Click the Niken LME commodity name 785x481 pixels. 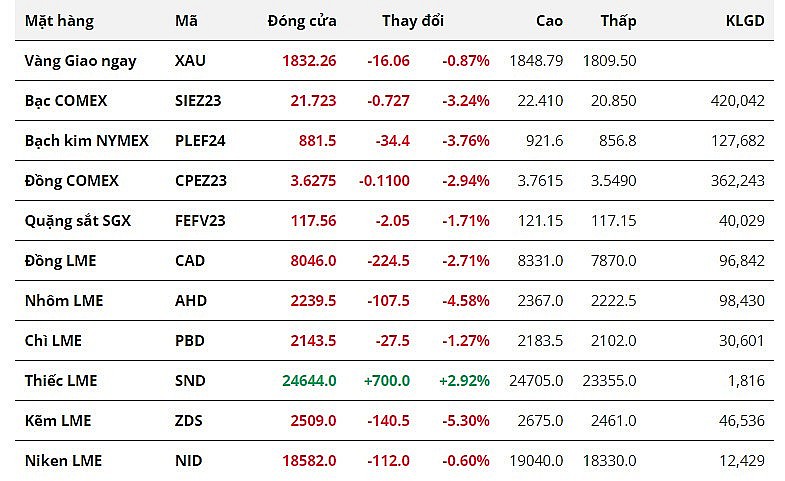click(x=63, y=460)
